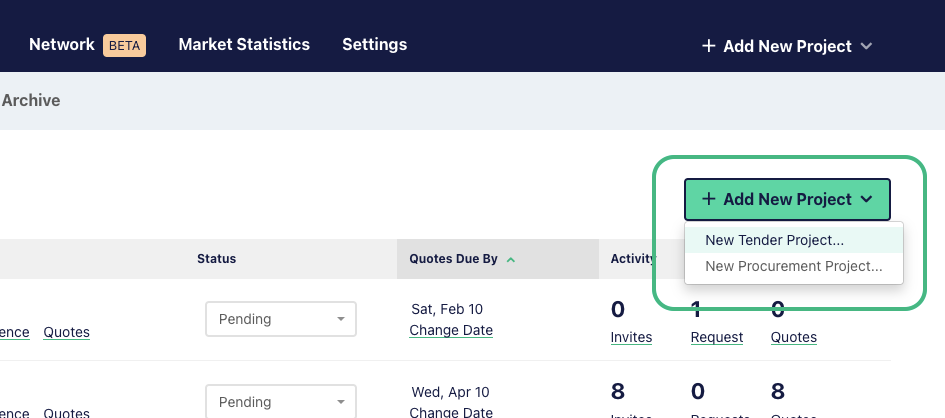The image size is (945, 418).
Task: Click Change Date under Sat, Feb 10
Action: click(451, 330)
